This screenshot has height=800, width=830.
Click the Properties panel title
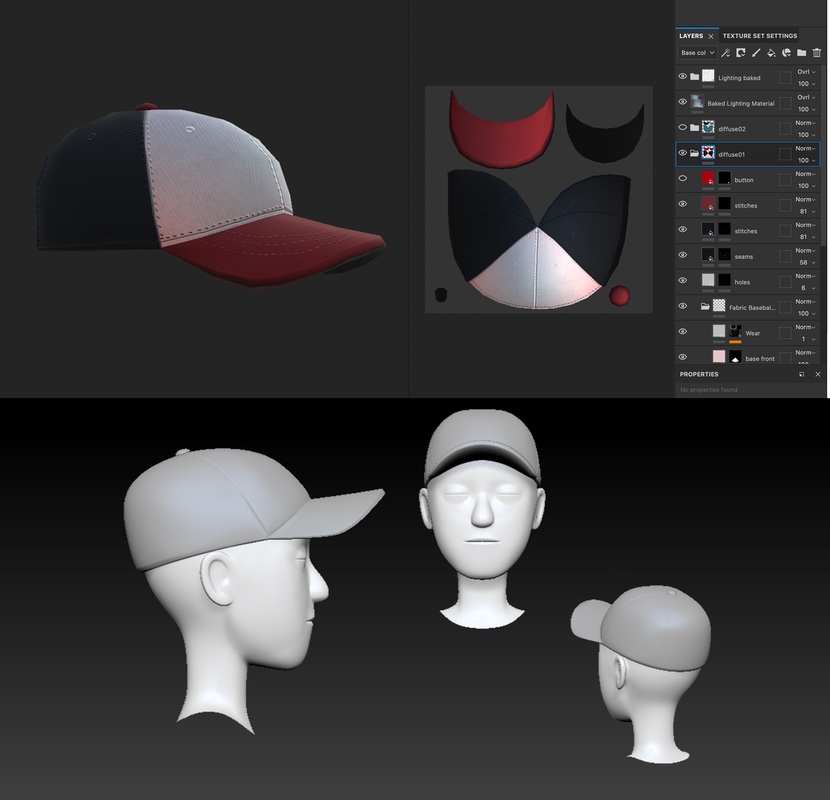click(699, 374)
